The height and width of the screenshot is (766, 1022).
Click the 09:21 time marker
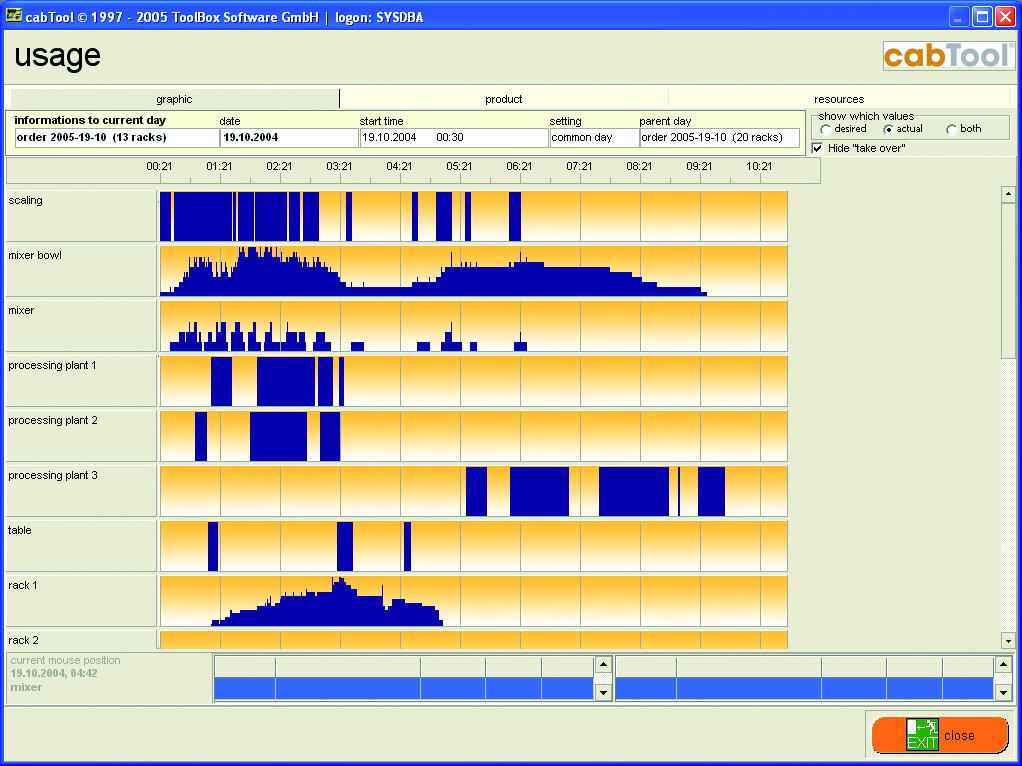click(699, 166)
